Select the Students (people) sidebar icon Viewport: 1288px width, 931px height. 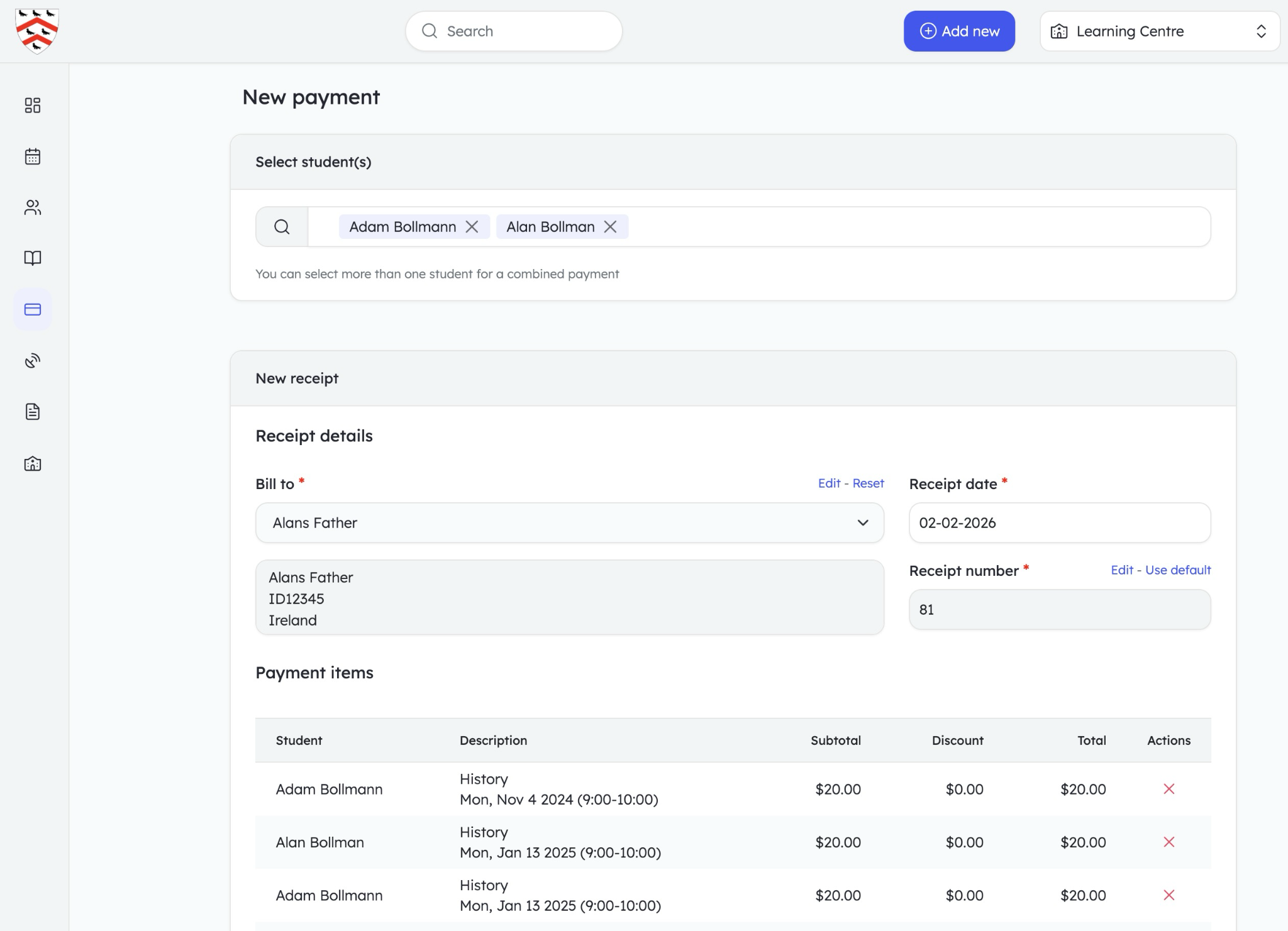33,207
